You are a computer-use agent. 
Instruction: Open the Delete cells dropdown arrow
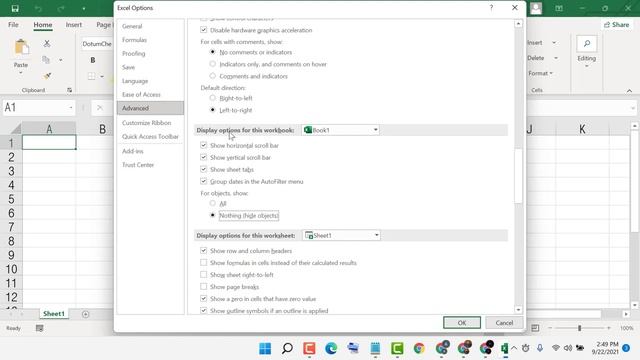tap(556, 58)
